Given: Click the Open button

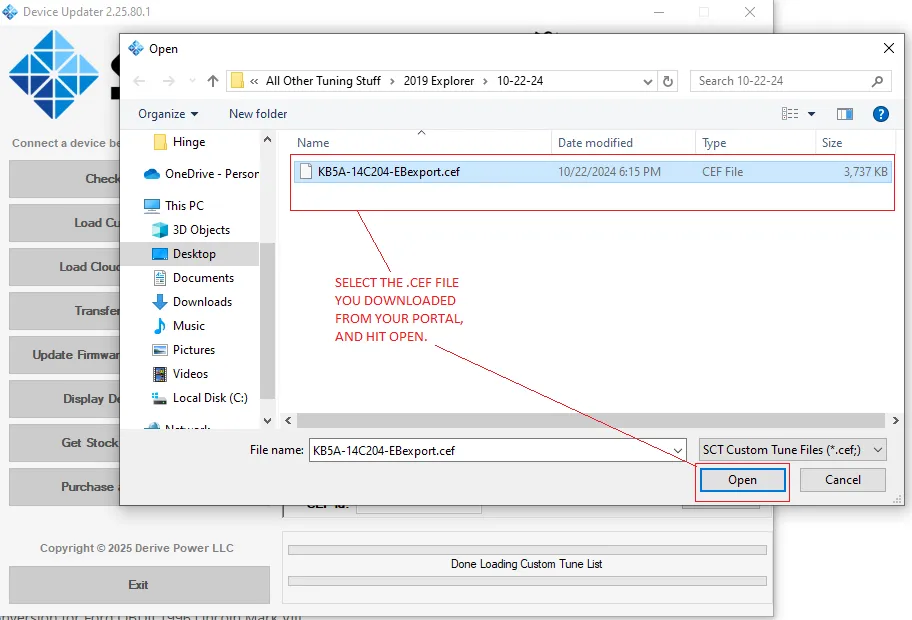Looking at the screenshot, I should (x=742, y=480).
